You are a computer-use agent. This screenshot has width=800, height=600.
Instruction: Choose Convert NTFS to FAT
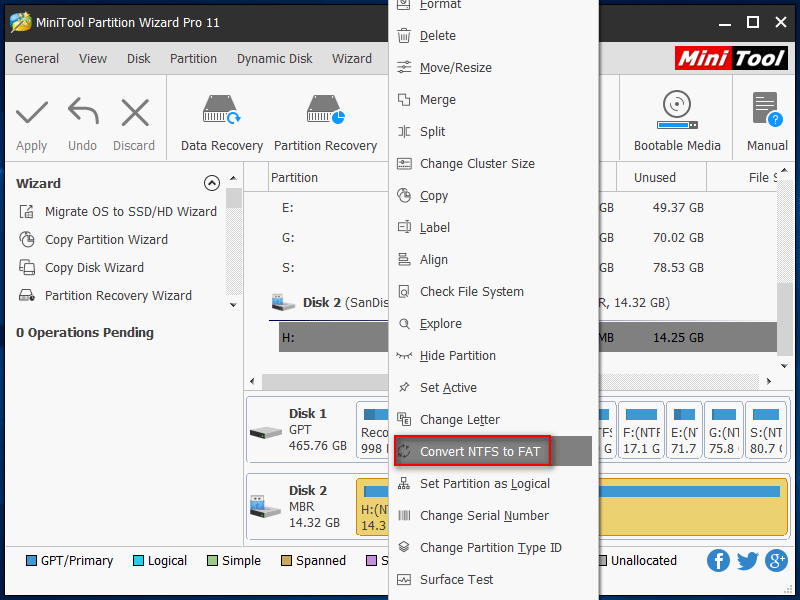(493, 451)
